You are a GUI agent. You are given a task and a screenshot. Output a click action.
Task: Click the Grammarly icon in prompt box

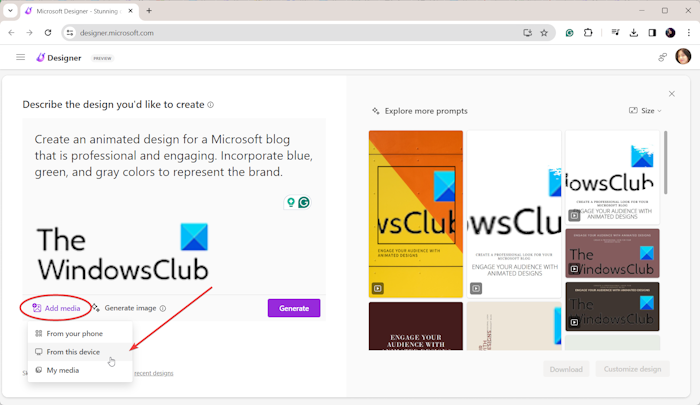click(304, 202)
